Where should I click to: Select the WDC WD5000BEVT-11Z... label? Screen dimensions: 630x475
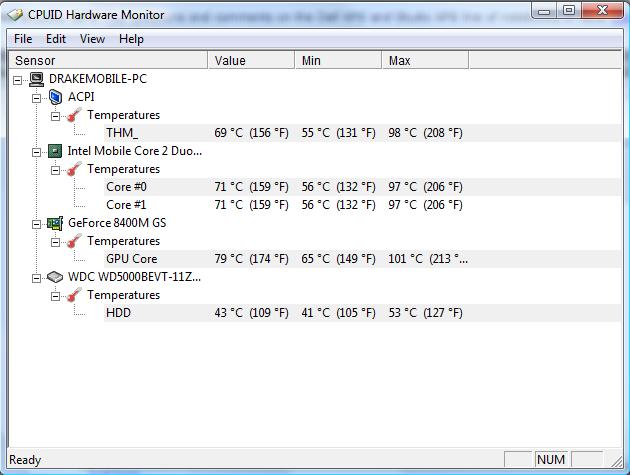point(134,277)
